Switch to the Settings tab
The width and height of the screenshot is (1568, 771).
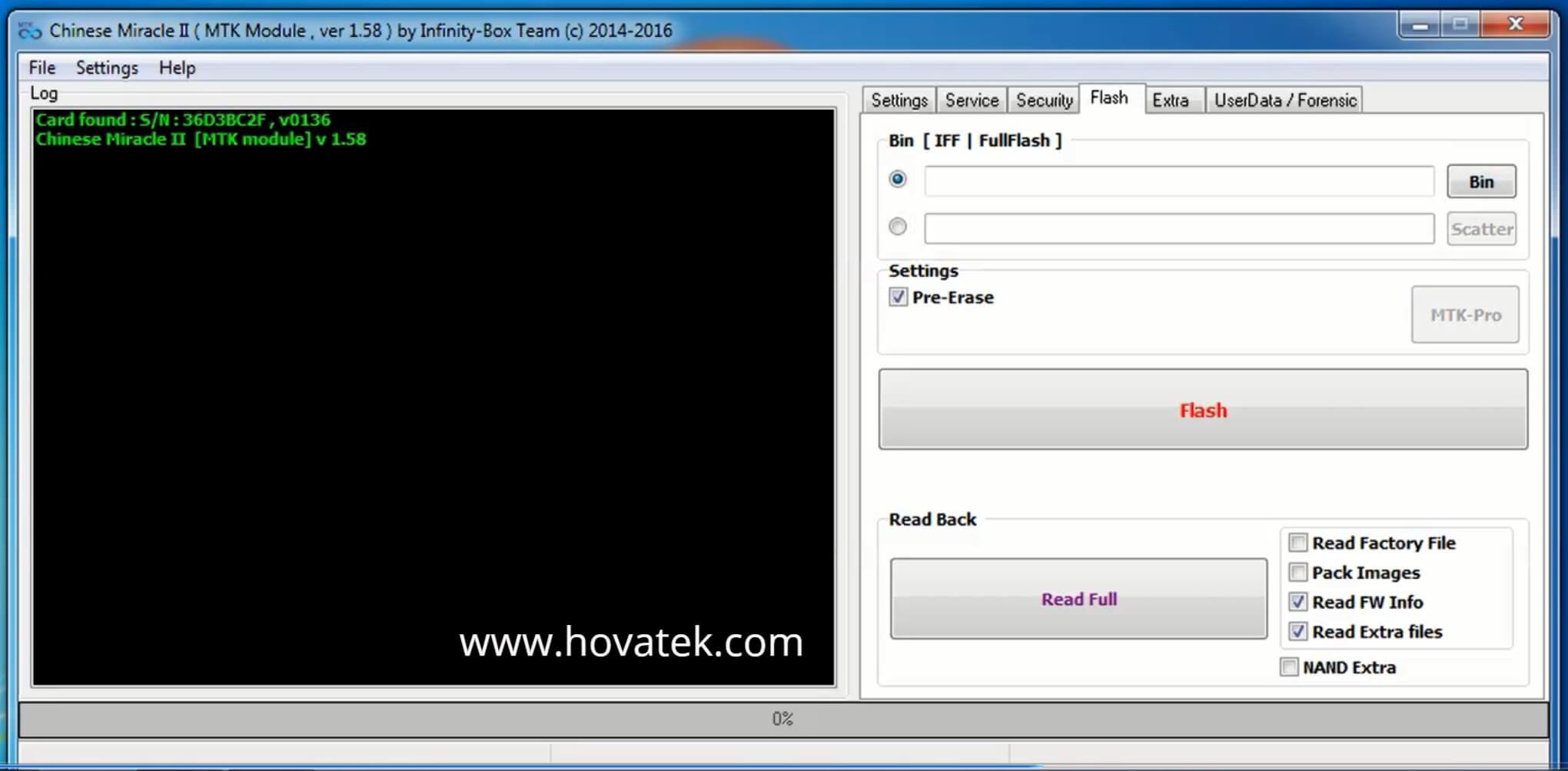(x=899, y=100)
